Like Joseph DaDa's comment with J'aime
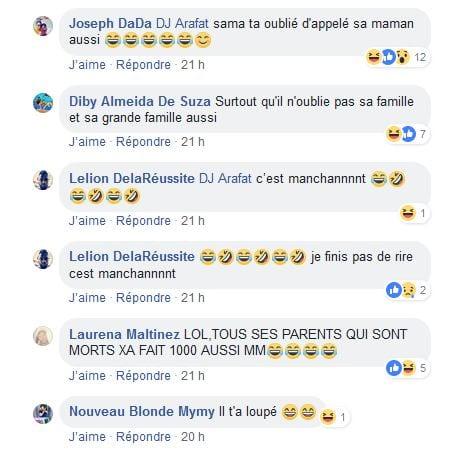Viewport: 469px width, 463px height. pos(87,65)
